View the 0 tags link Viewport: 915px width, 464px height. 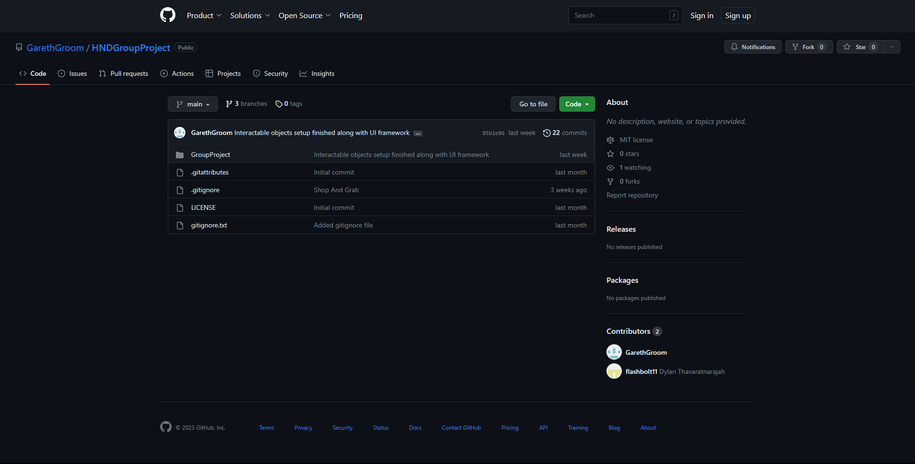(289, 104)
